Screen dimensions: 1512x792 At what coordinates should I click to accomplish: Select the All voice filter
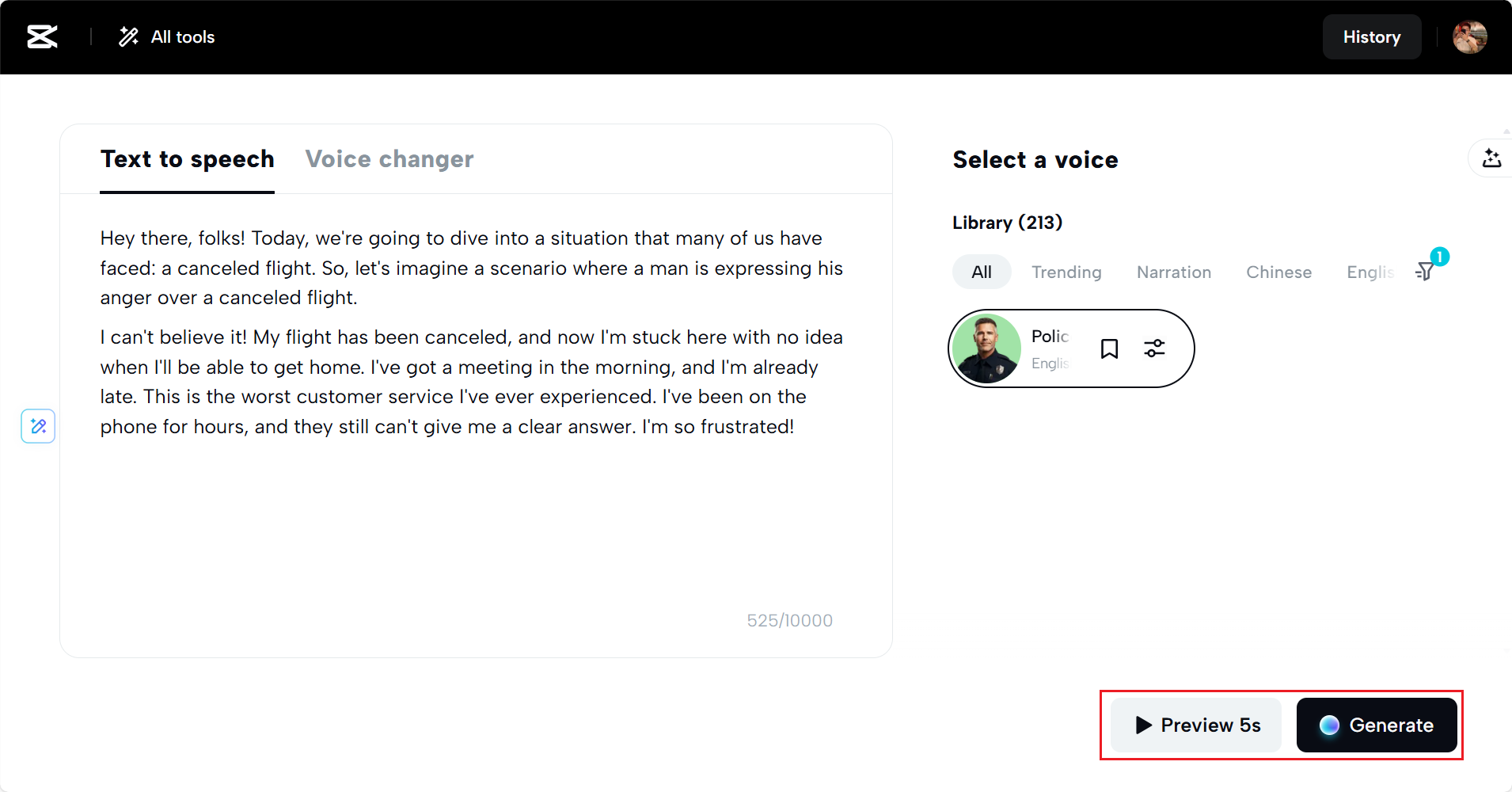tap(982, 272)
